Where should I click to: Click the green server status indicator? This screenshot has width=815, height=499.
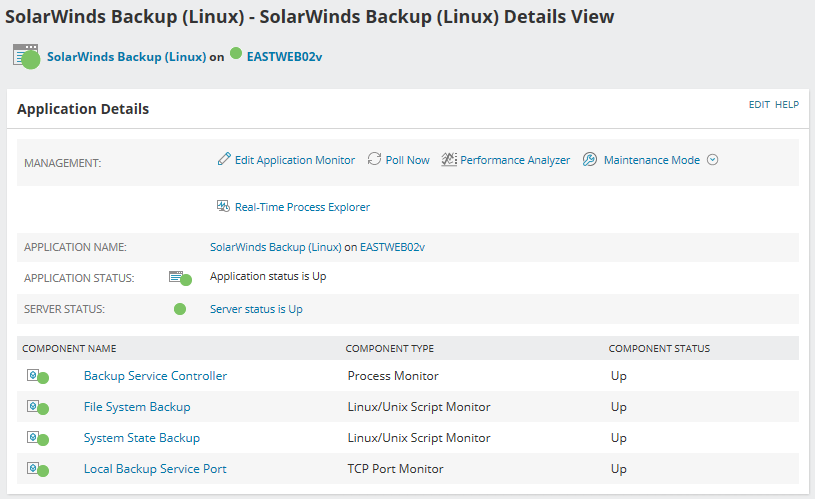pyautogui.click(x=180, y=309)
